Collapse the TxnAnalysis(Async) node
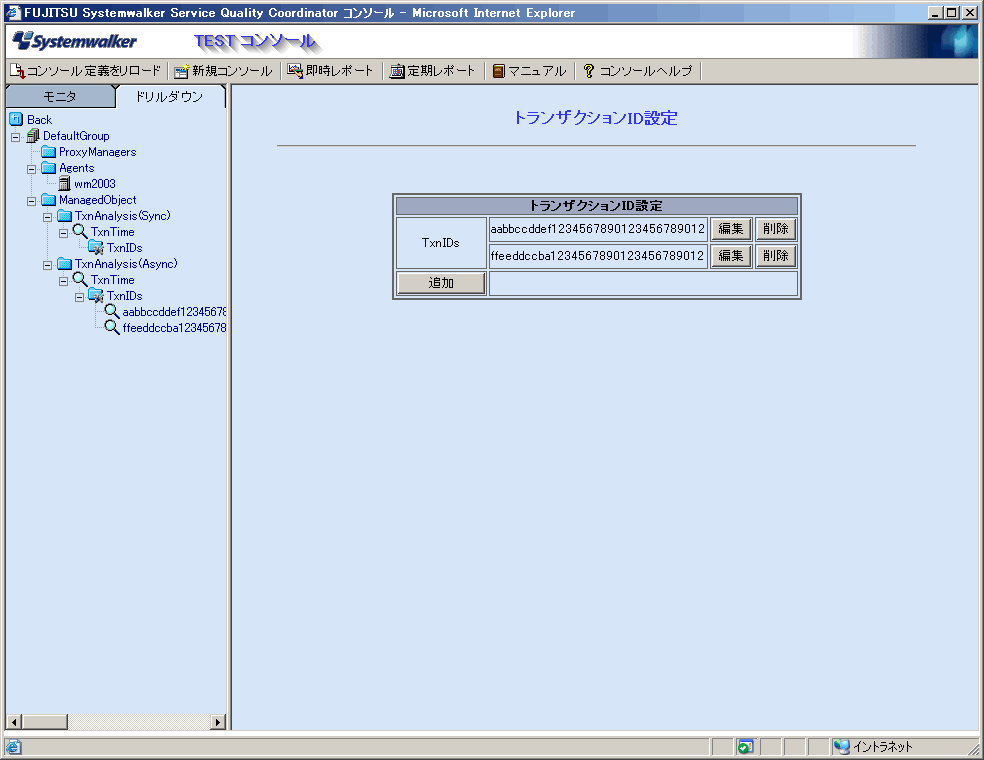Viewport: 984px width, 760px height. coord(47,265)
